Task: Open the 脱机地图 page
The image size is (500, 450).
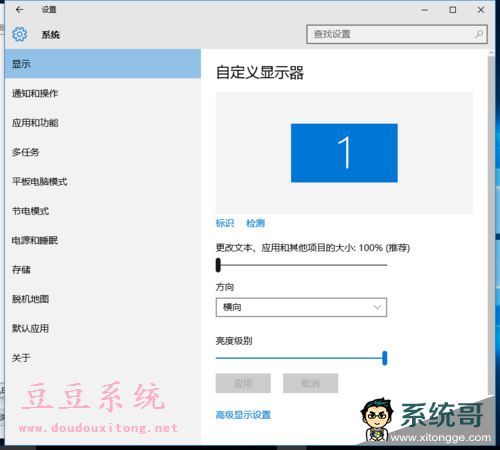Action: pyautogui.click(x=103, y=299)
